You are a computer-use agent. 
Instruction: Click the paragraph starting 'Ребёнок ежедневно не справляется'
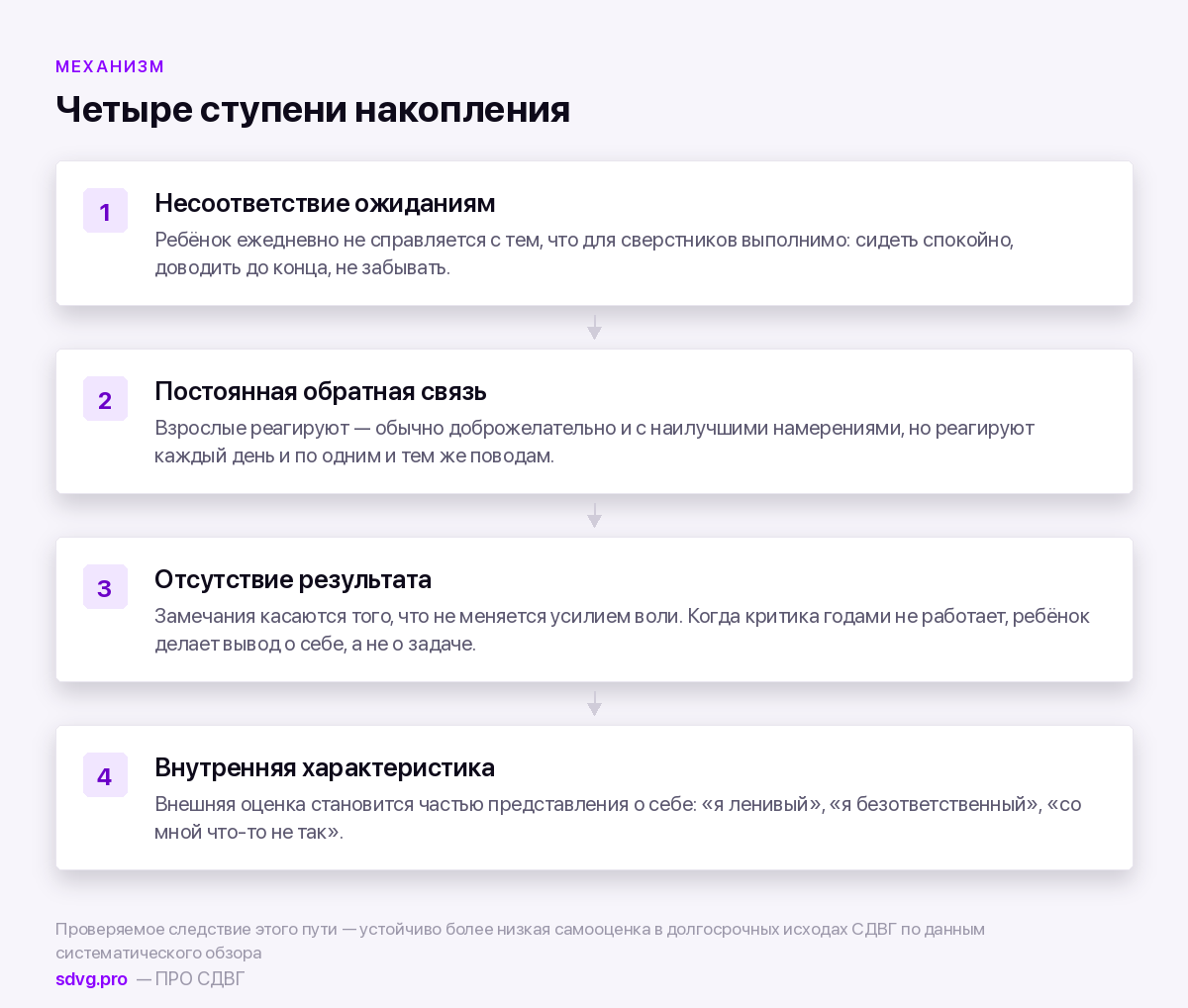tap(584, 253)
